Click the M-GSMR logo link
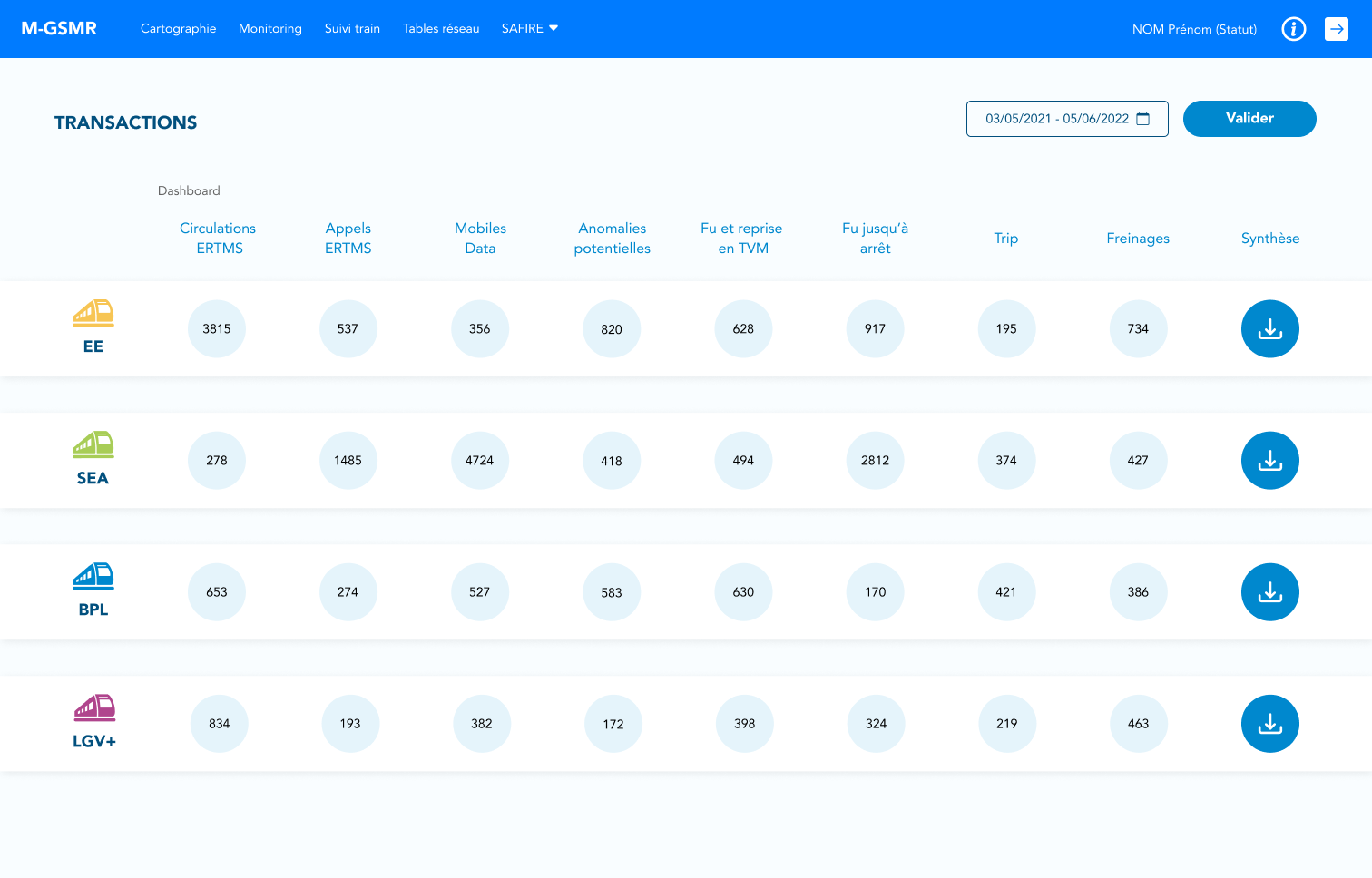 click(x=59, y=29)
